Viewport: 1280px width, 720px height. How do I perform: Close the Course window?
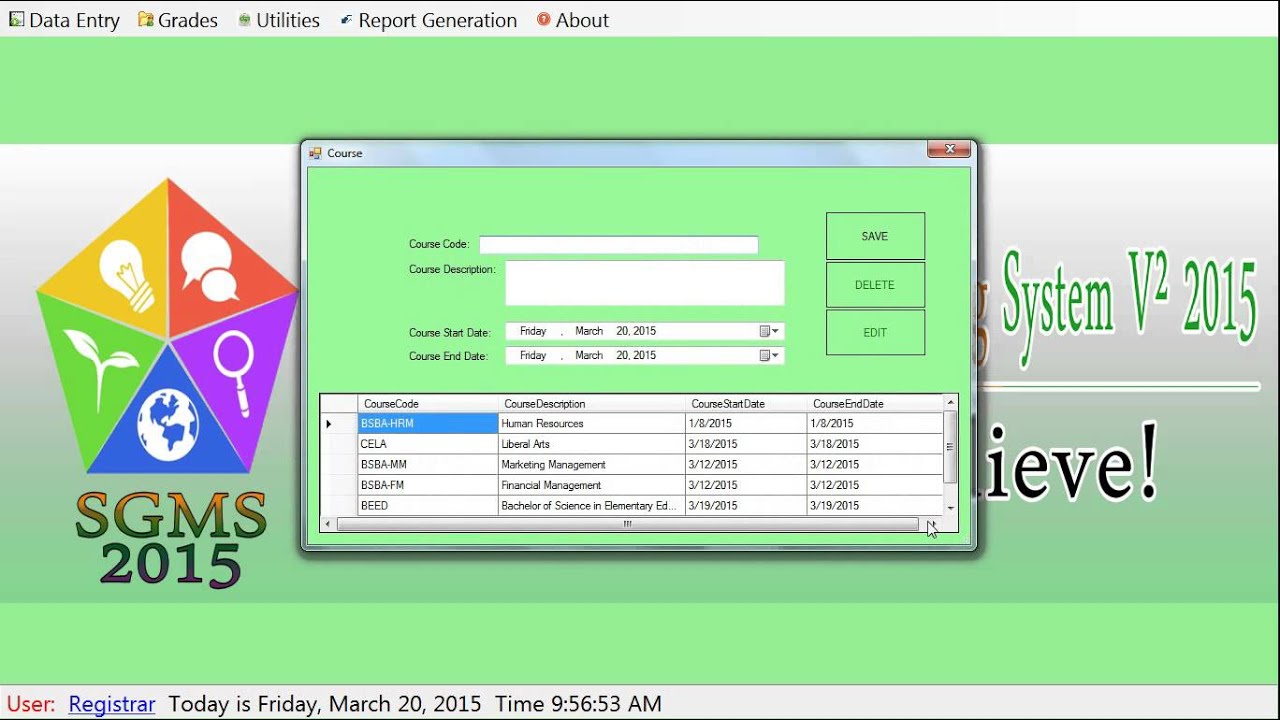pyautogui.click(x=949, y=150)
